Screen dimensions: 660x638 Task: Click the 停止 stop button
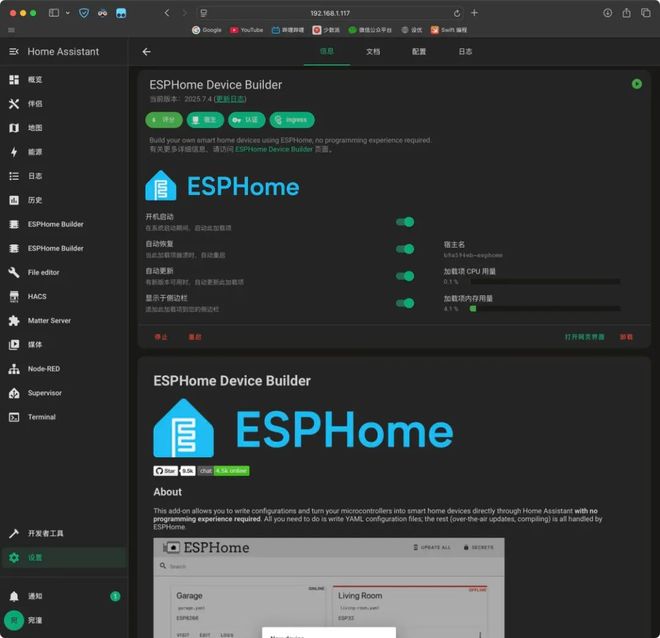tap(161, 337)
